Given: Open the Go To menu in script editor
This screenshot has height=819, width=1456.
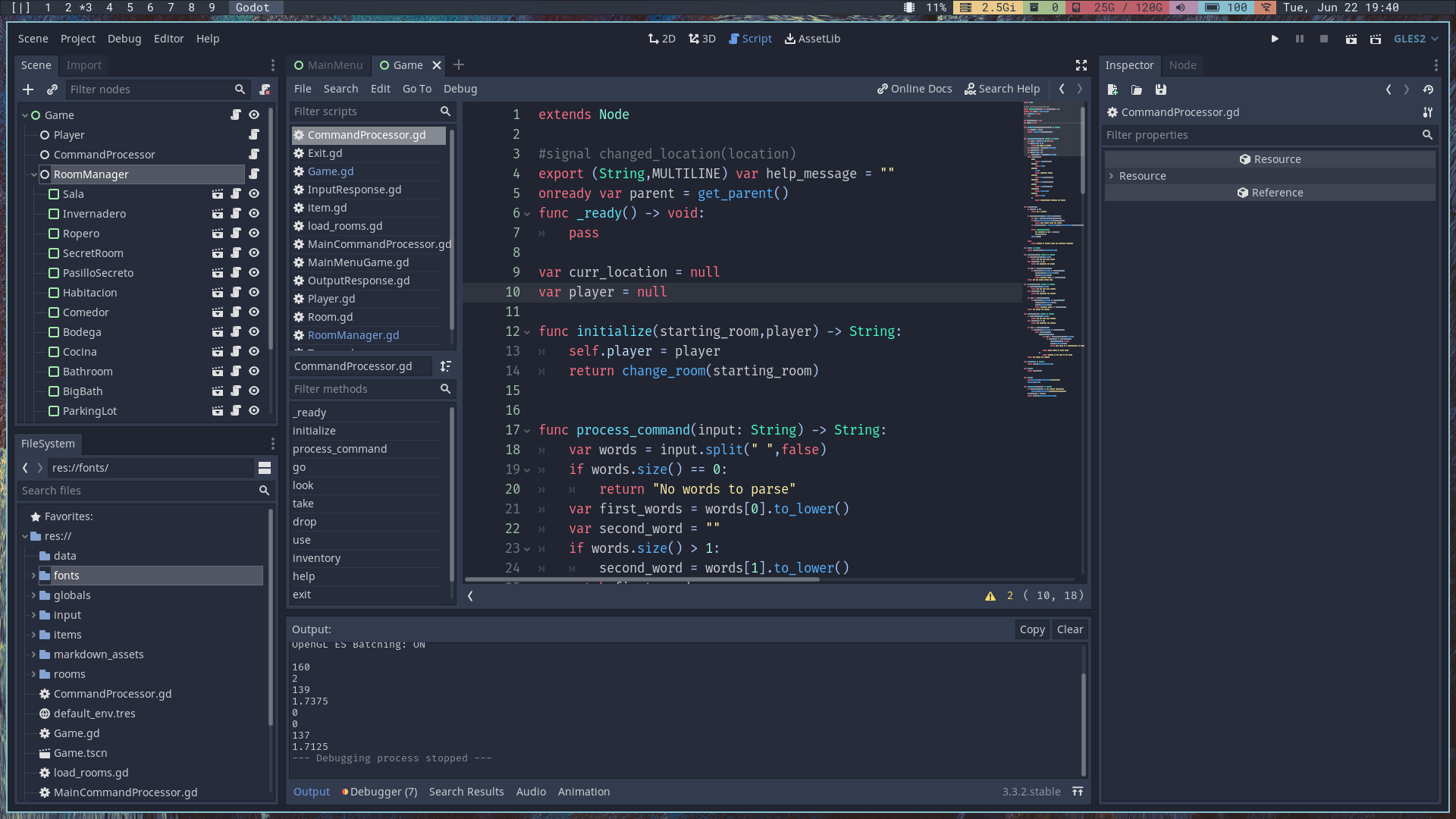Looking at the screenshot, I should 416,89.
